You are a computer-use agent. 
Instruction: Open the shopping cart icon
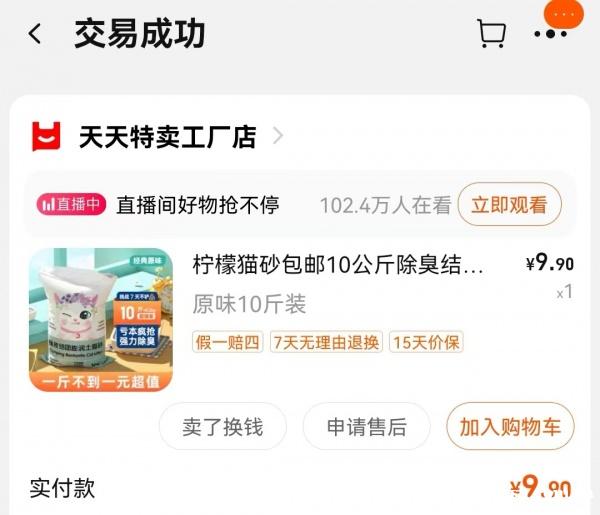tap(491, 34)
